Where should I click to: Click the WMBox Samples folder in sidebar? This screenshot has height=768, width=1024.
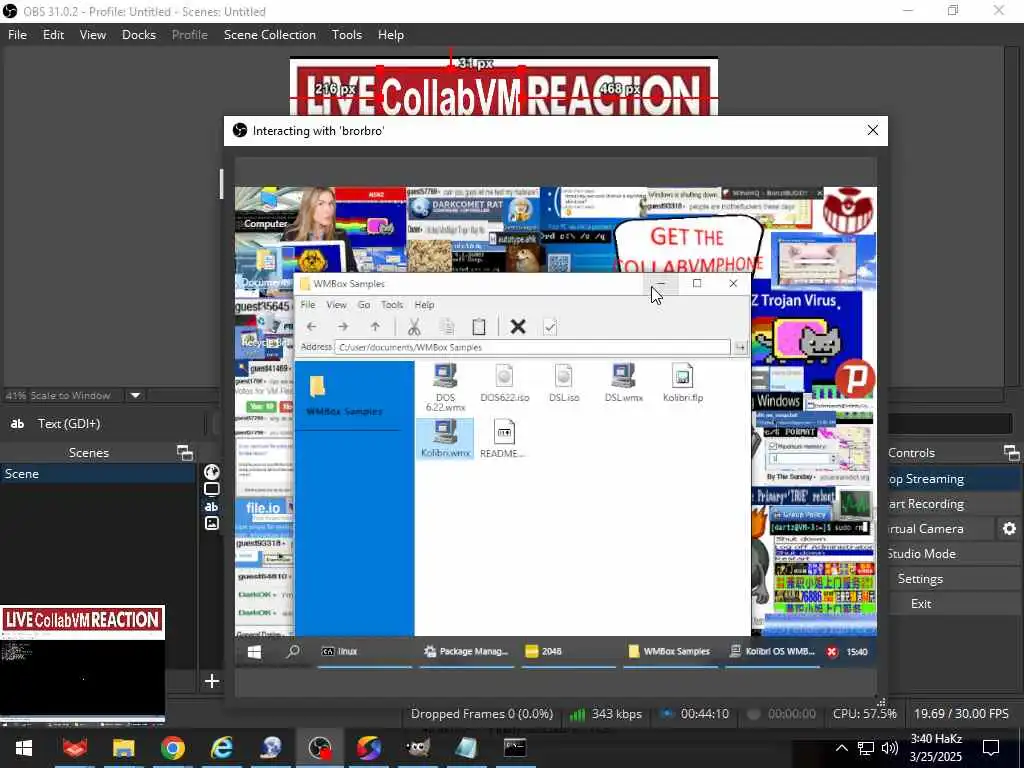344,395
